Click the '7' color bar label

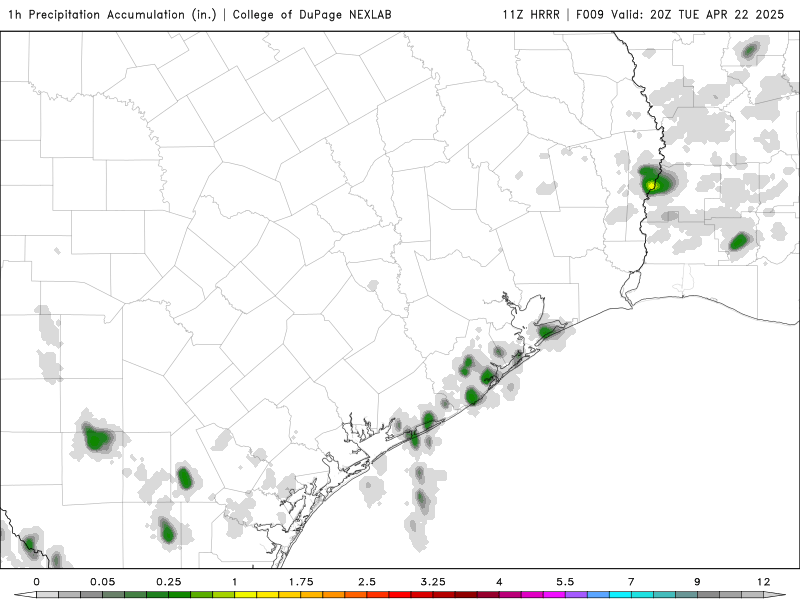point(631,582)
